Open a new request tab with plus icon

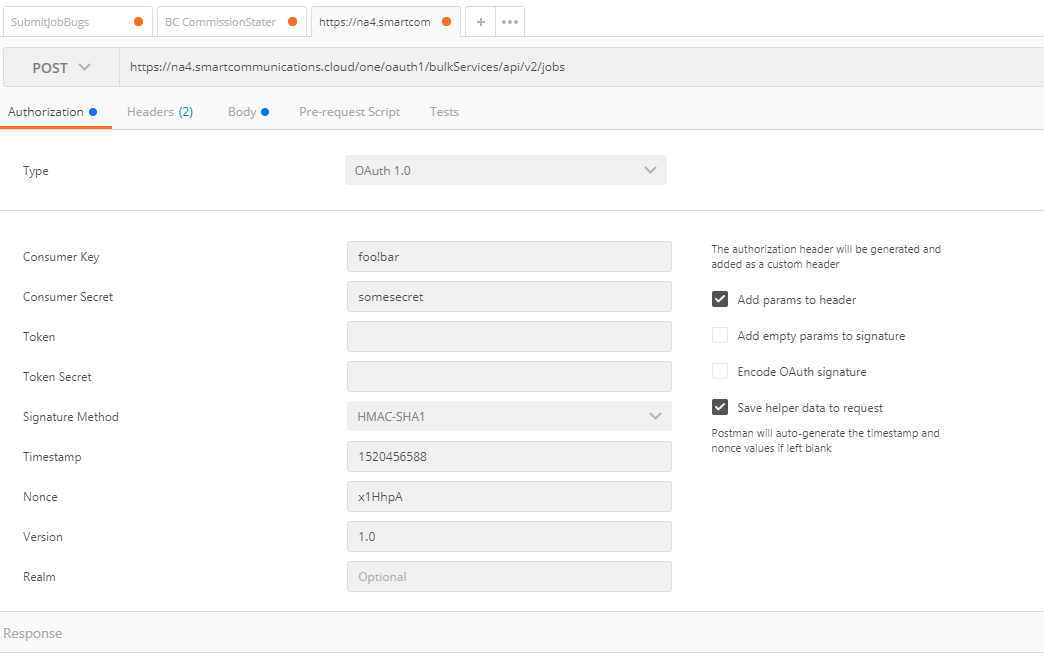483,21
